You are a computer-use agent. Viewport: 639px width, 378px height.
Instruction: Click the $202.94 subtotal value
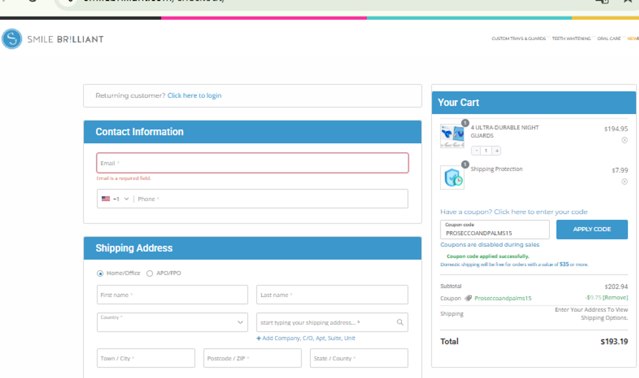[616, 286]
